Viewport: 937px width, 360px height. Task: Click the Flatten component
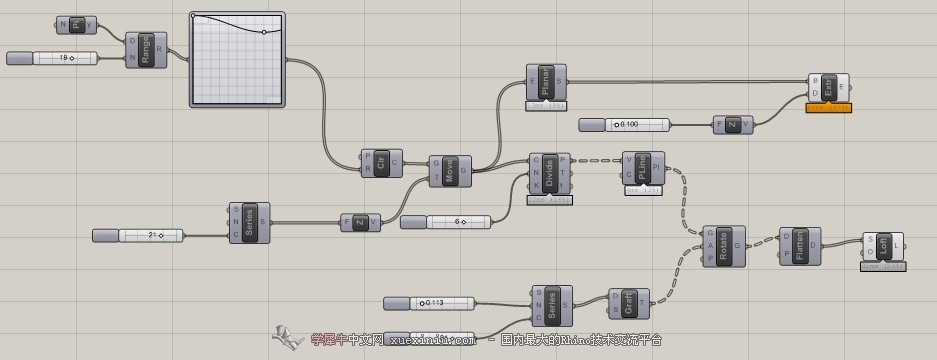point(800,245)
